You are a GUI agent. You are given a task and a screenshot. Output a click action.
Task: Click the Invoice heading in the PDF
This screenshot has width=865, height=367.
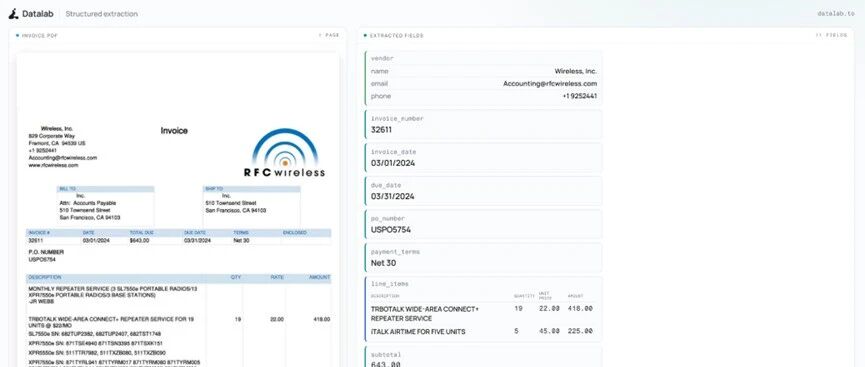click(174, 131)
